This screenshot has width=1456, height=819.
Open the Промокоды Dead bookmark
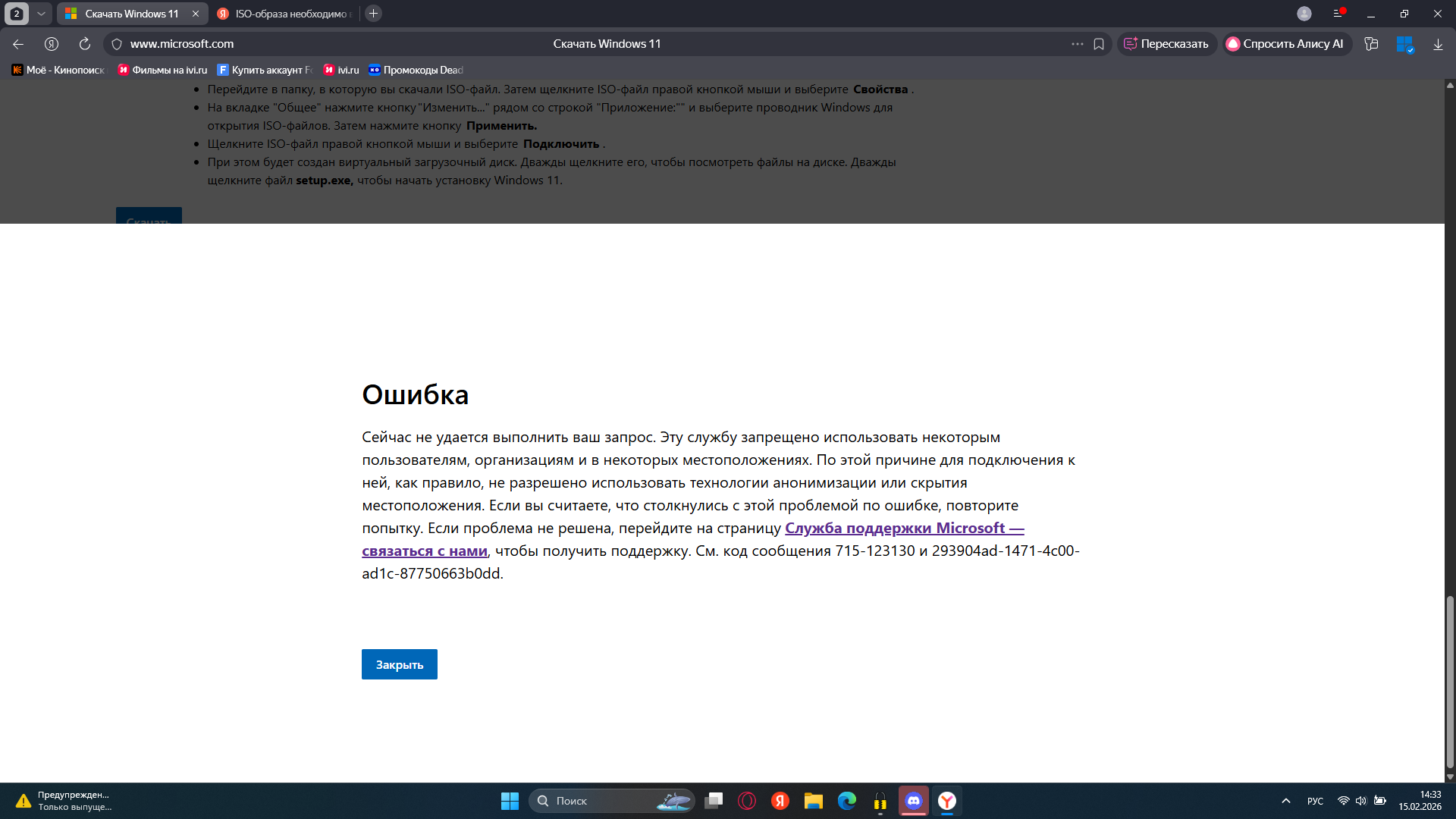416,70
